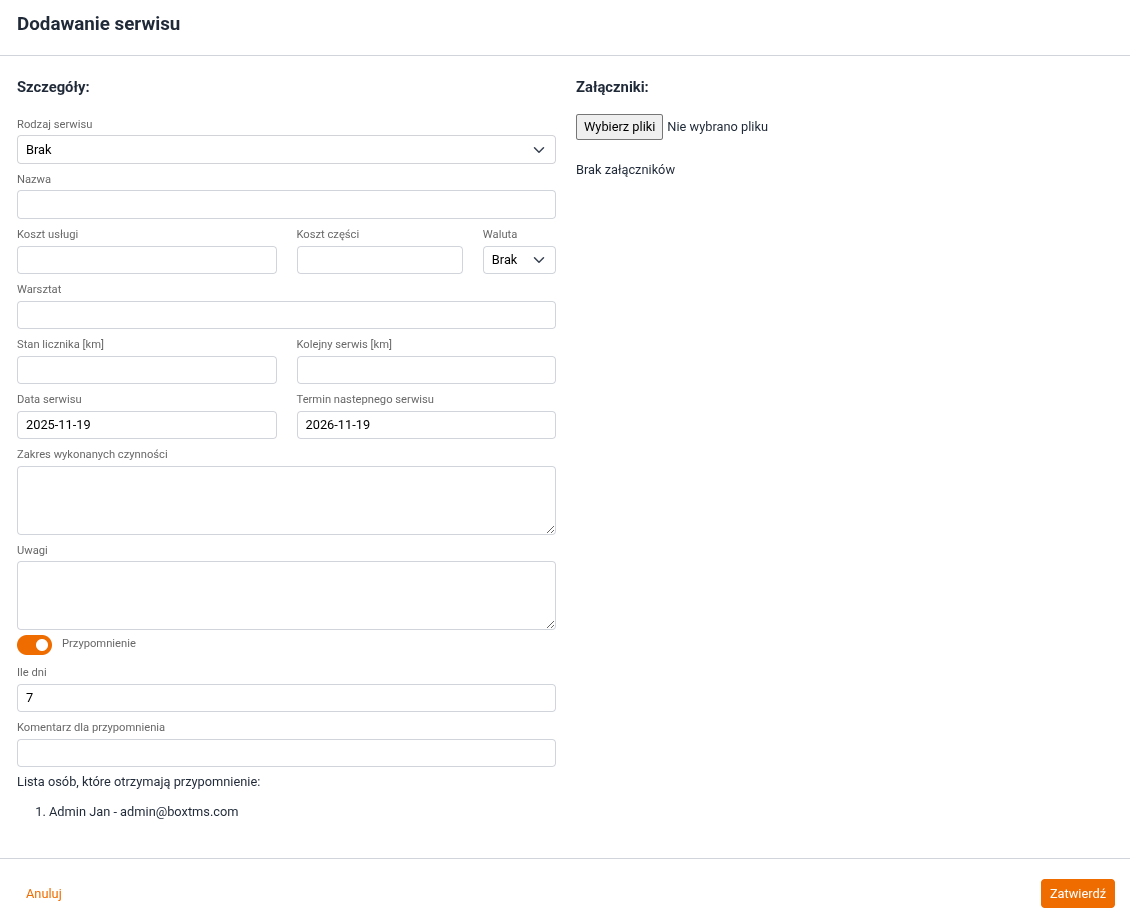Click the Ile dni field
Screen dimensions: 1130x920
(286, 698)
